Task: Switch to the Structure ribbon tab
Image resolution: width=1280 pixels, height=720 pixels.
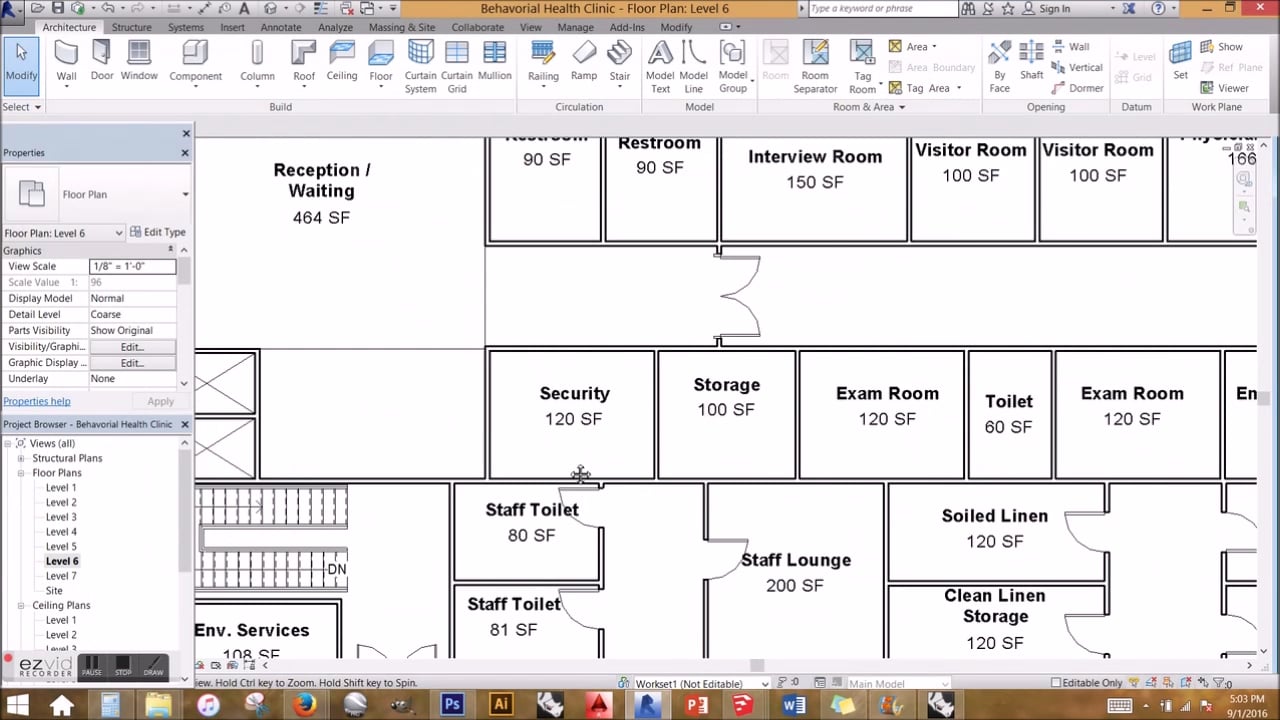Action: 131,27
